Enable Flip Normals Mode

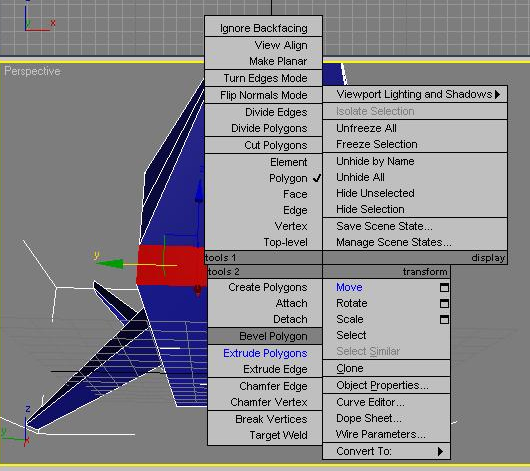point(264,95)
